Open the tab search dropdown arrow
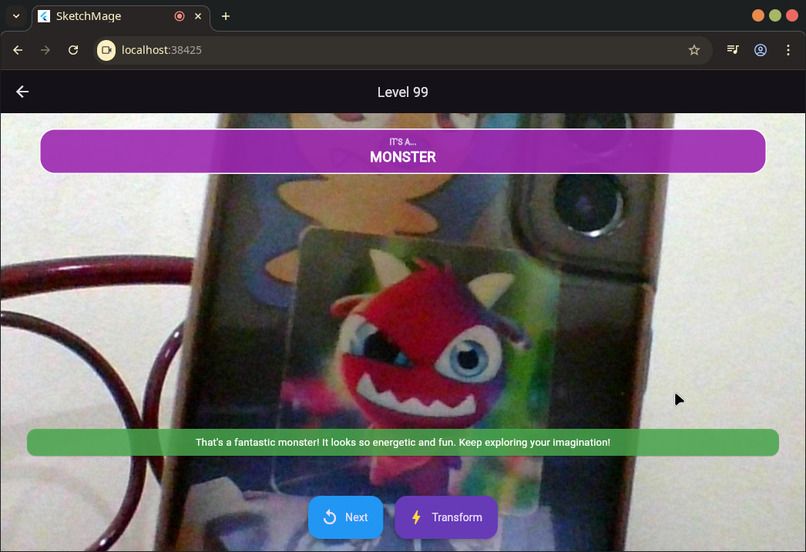Image resolution: width=806 pixels, height=552 pixels. pyautogui.click(x=16, y=16)
